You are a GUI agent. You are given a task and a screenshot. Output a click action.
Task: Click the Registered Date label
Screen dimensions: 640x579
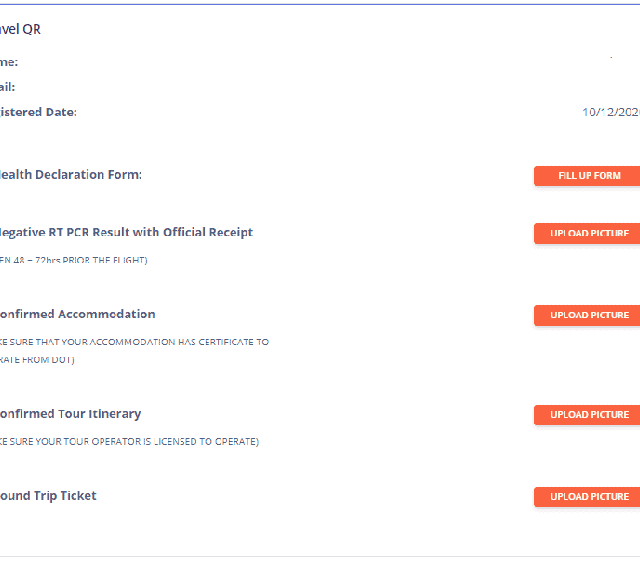click(x=38, y=112)
